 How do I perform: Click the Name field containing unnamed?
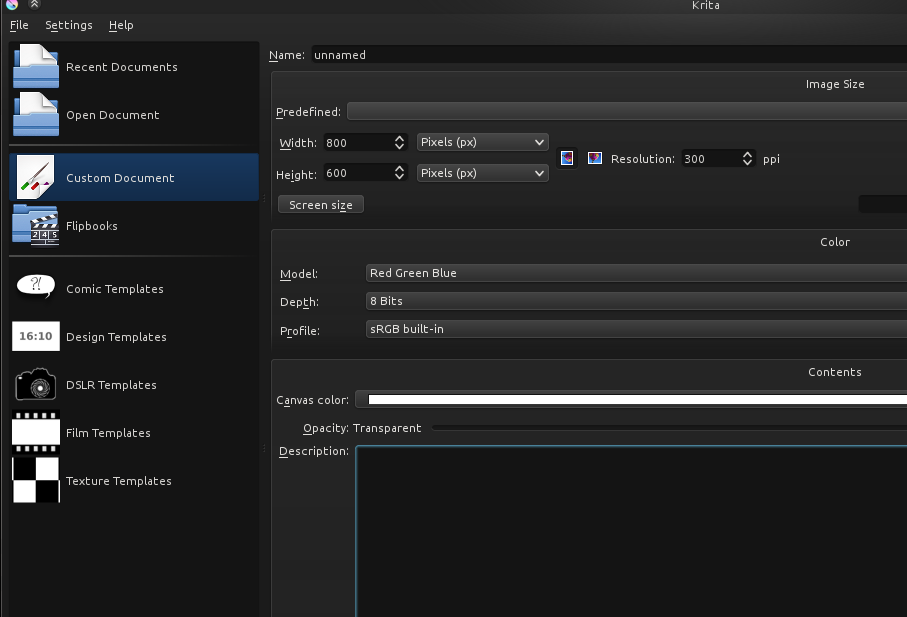click(x=609, y=55)
